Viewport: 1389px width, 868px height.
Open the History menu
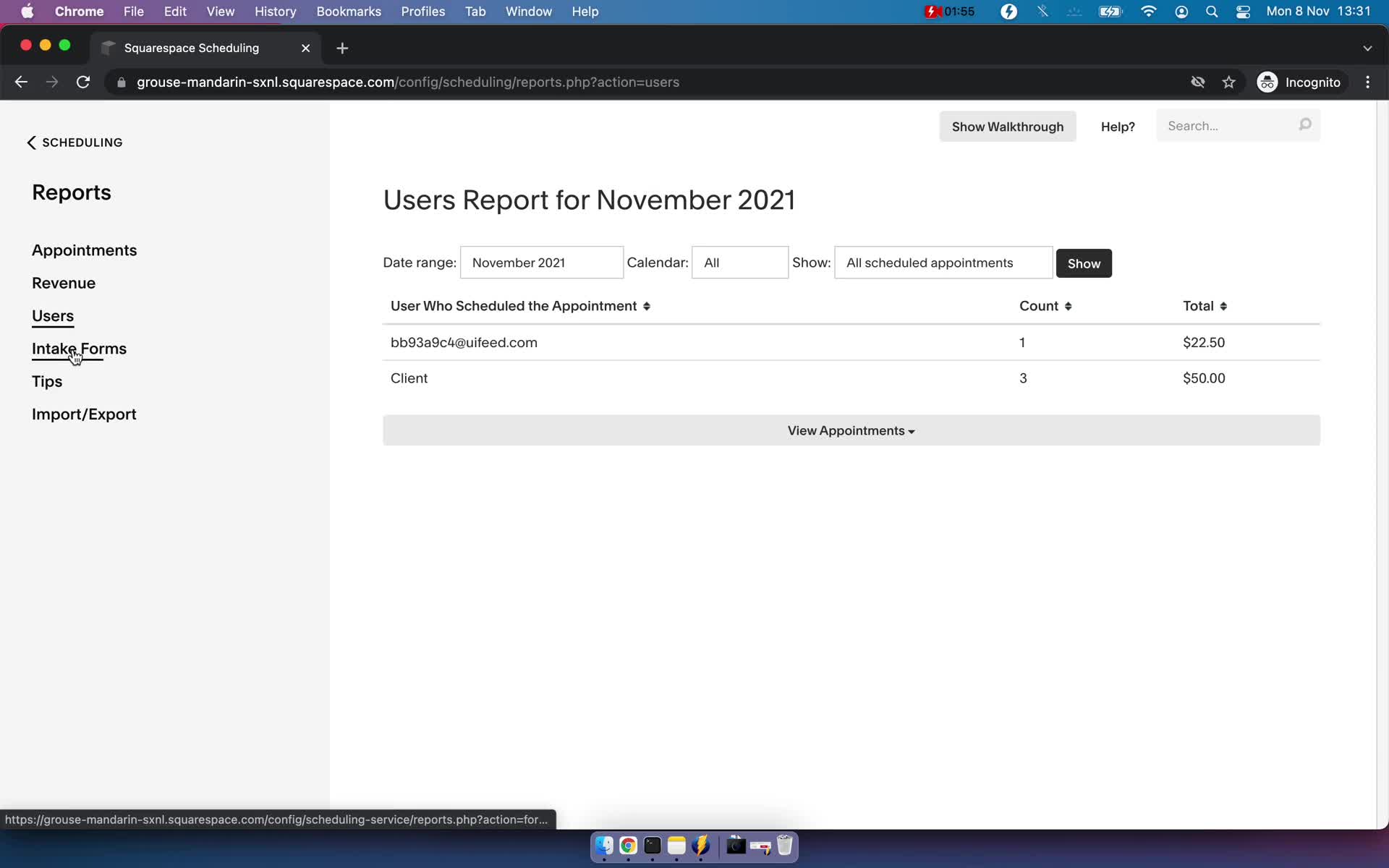(275, 12)
